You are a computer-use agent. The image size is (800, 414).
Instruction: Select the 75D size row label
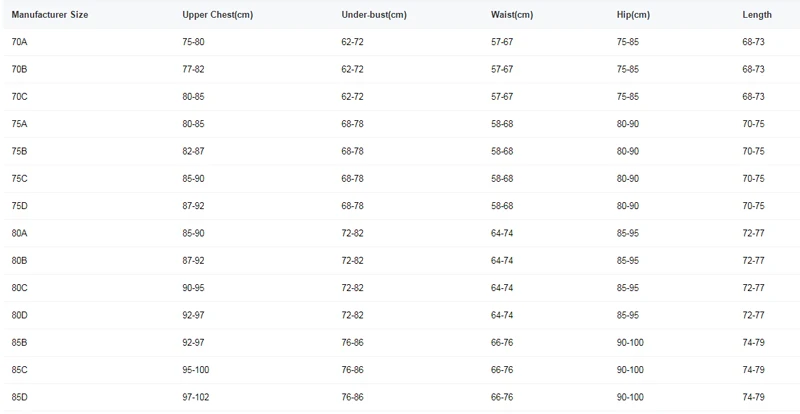coord(19,206)
